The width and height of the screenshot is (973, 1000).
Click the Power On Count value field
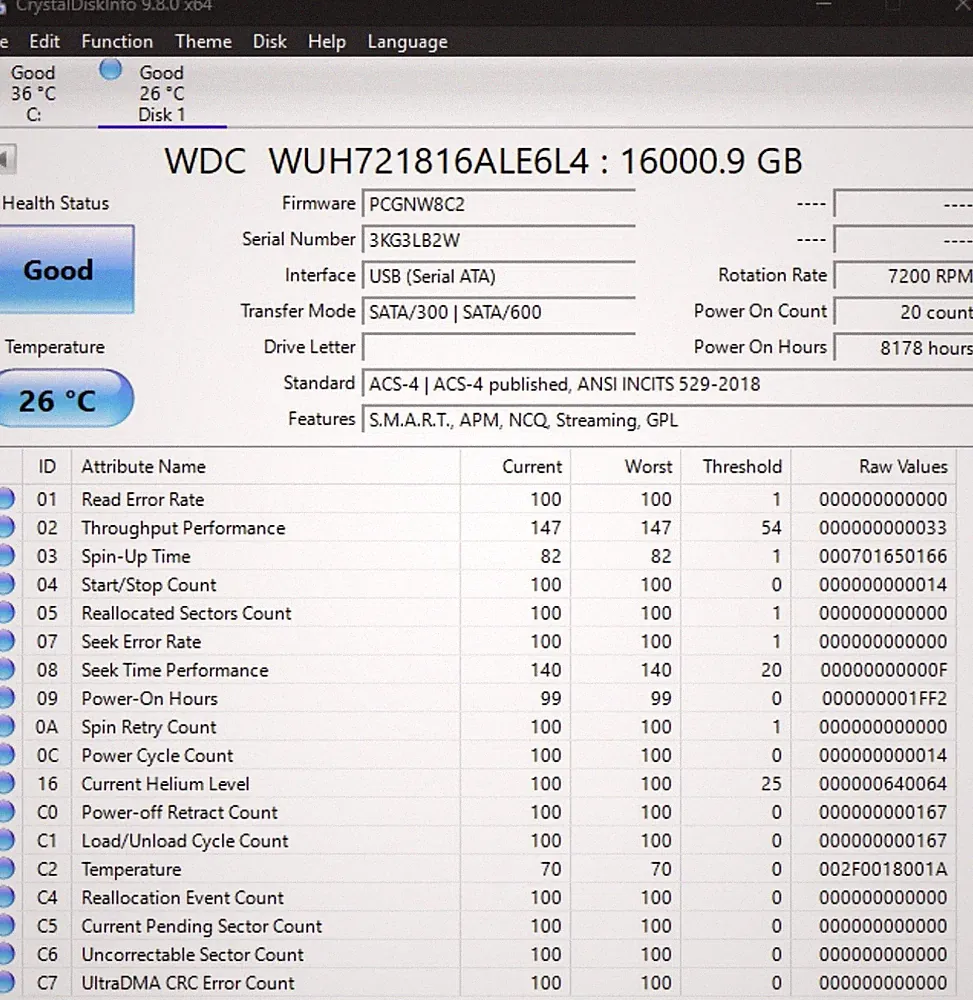pyautogui.click(x=904, y=312)
